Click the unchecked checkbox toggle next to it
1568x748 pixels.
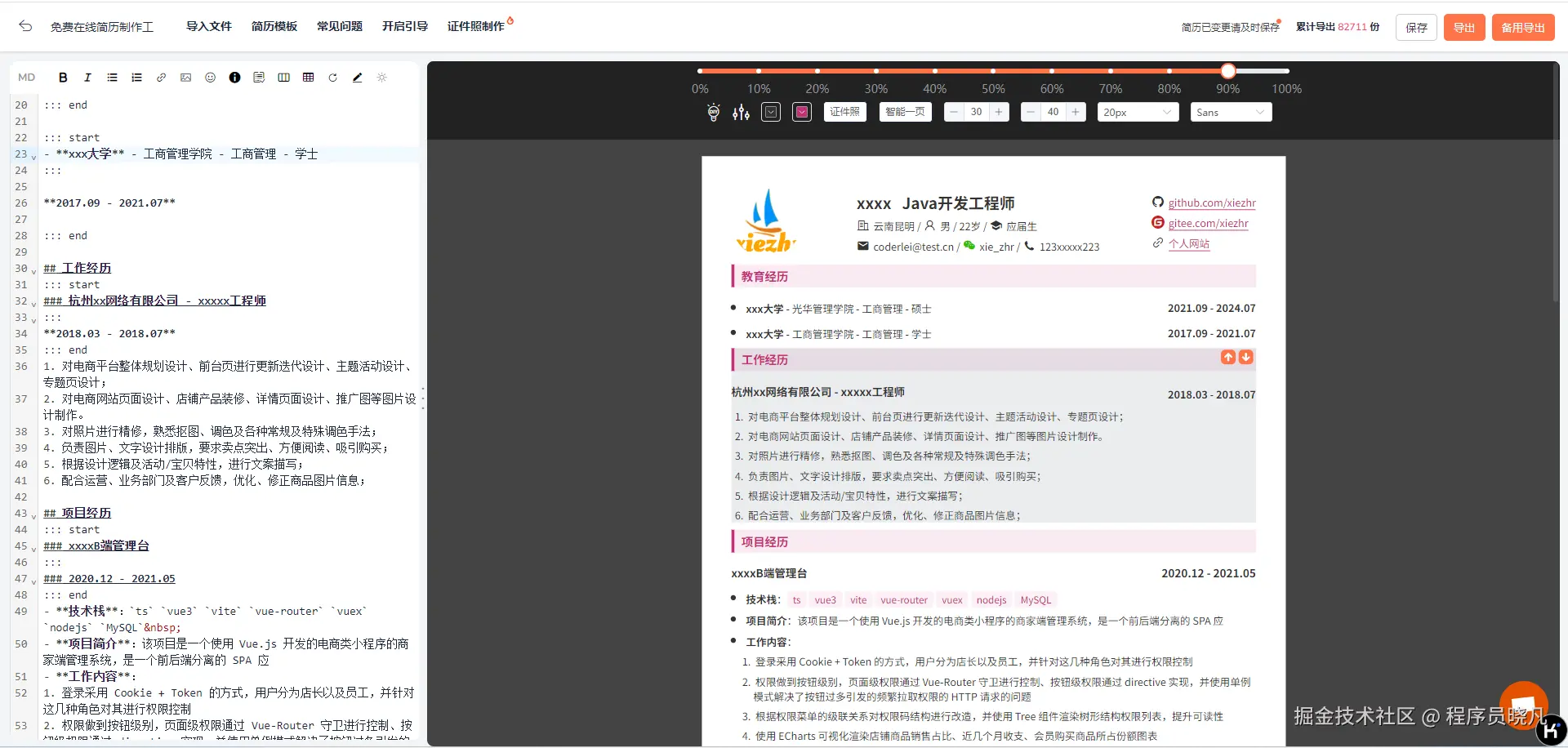pos(770,112)
